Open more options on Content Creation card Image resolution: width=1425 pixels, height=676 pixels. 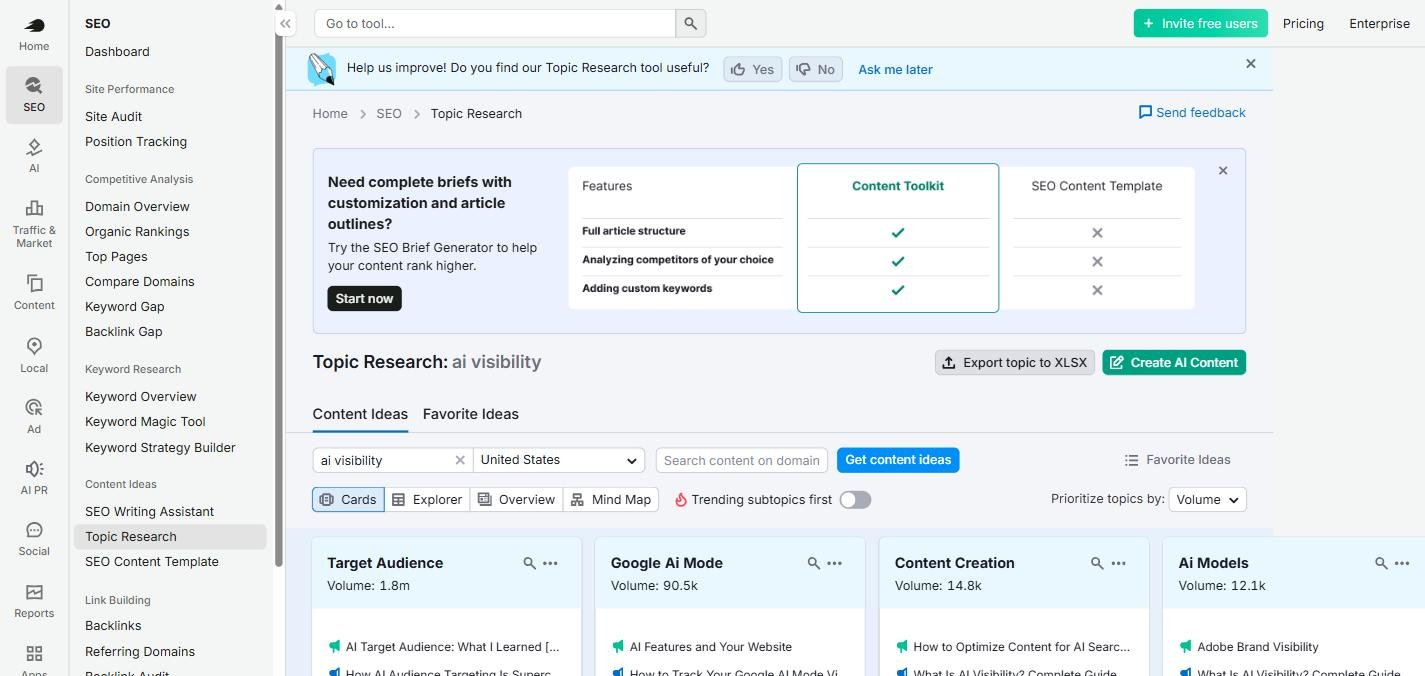[x=1118, y=564]
